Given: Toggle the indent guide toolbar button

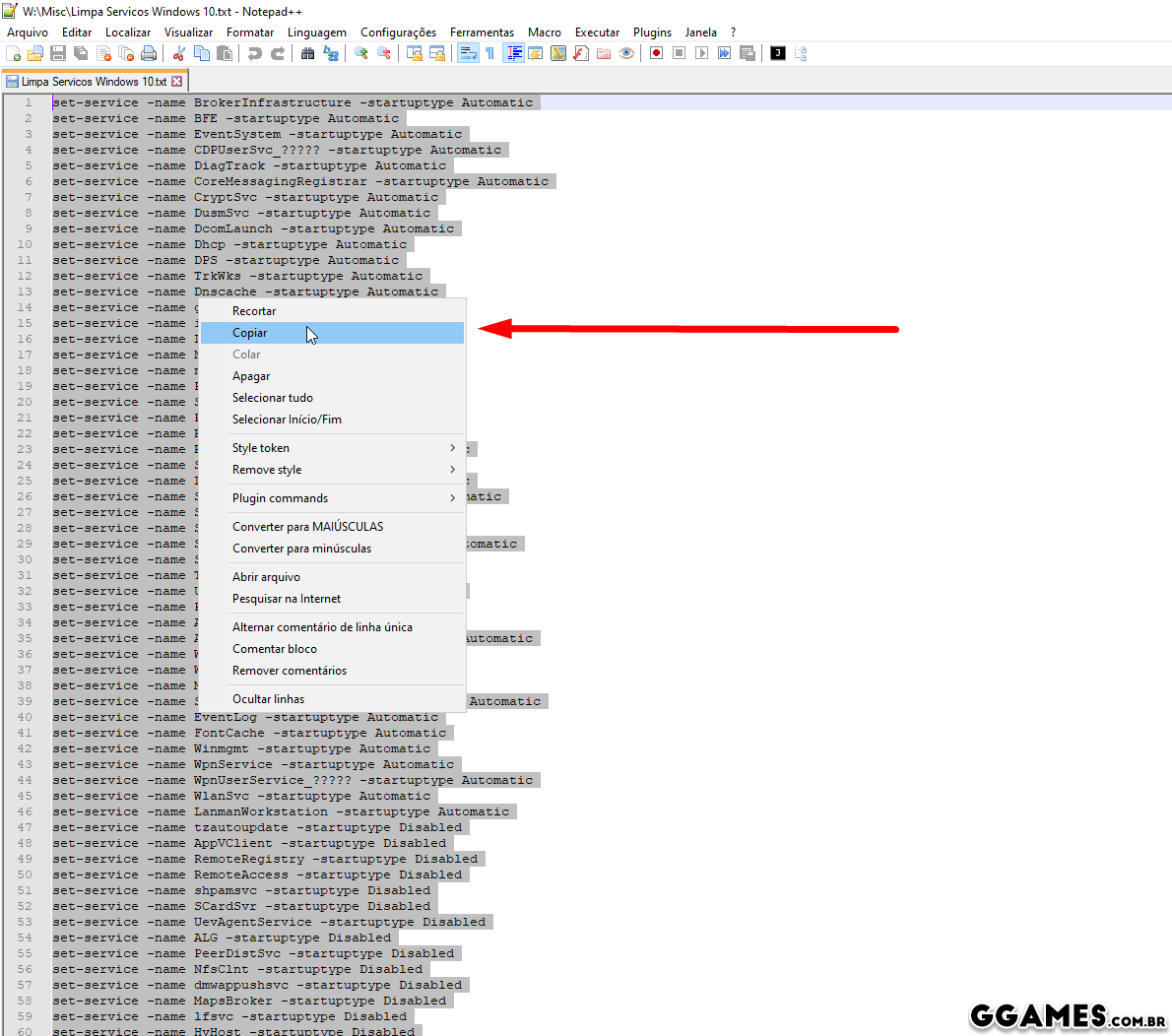Looking at the screenshot, I should [513, 53].
